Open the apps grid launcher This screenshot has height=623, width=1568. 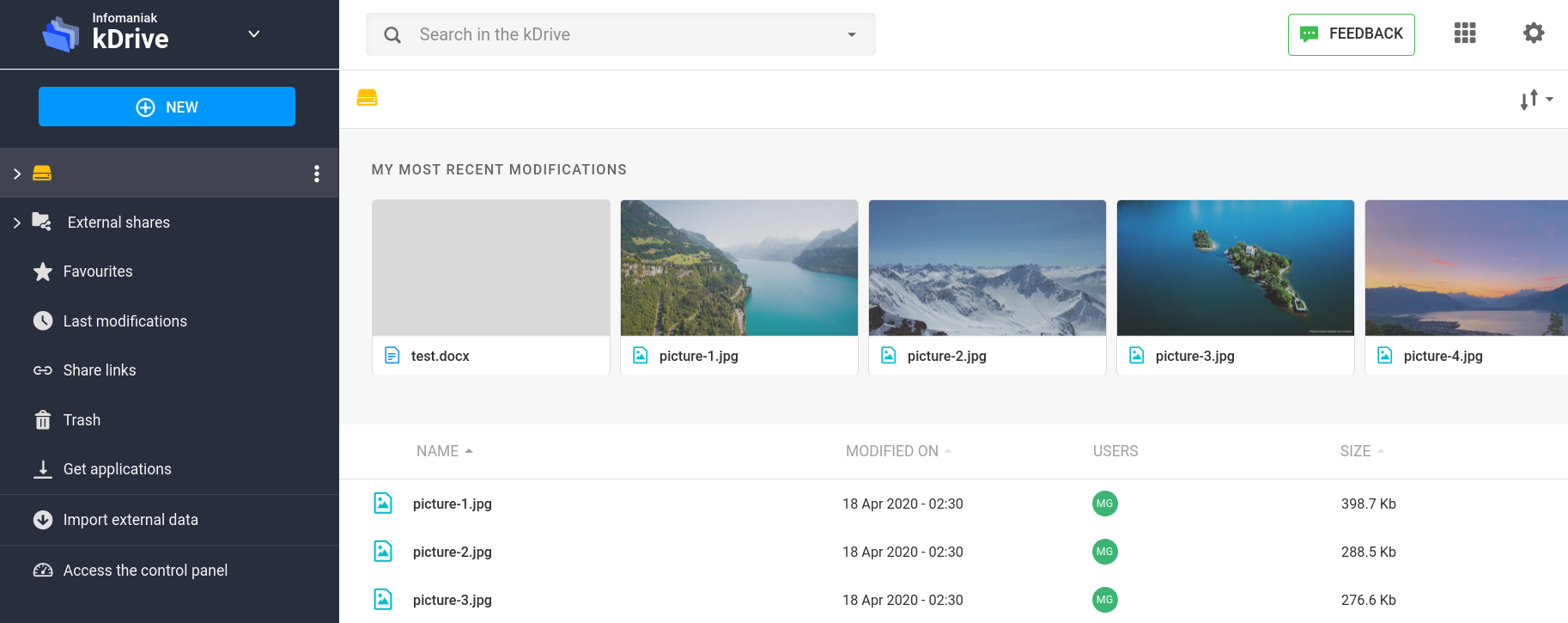tap(1465, 34)
